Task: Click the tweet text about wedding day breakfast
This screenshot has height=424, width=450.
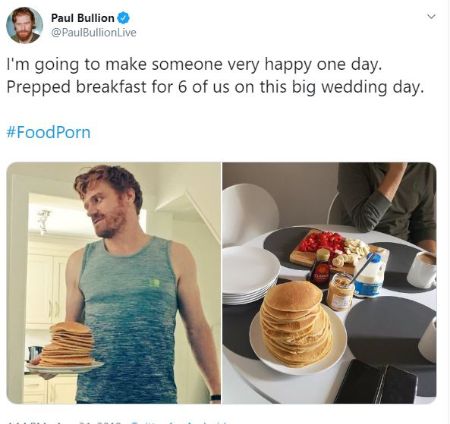Action: 215,76
